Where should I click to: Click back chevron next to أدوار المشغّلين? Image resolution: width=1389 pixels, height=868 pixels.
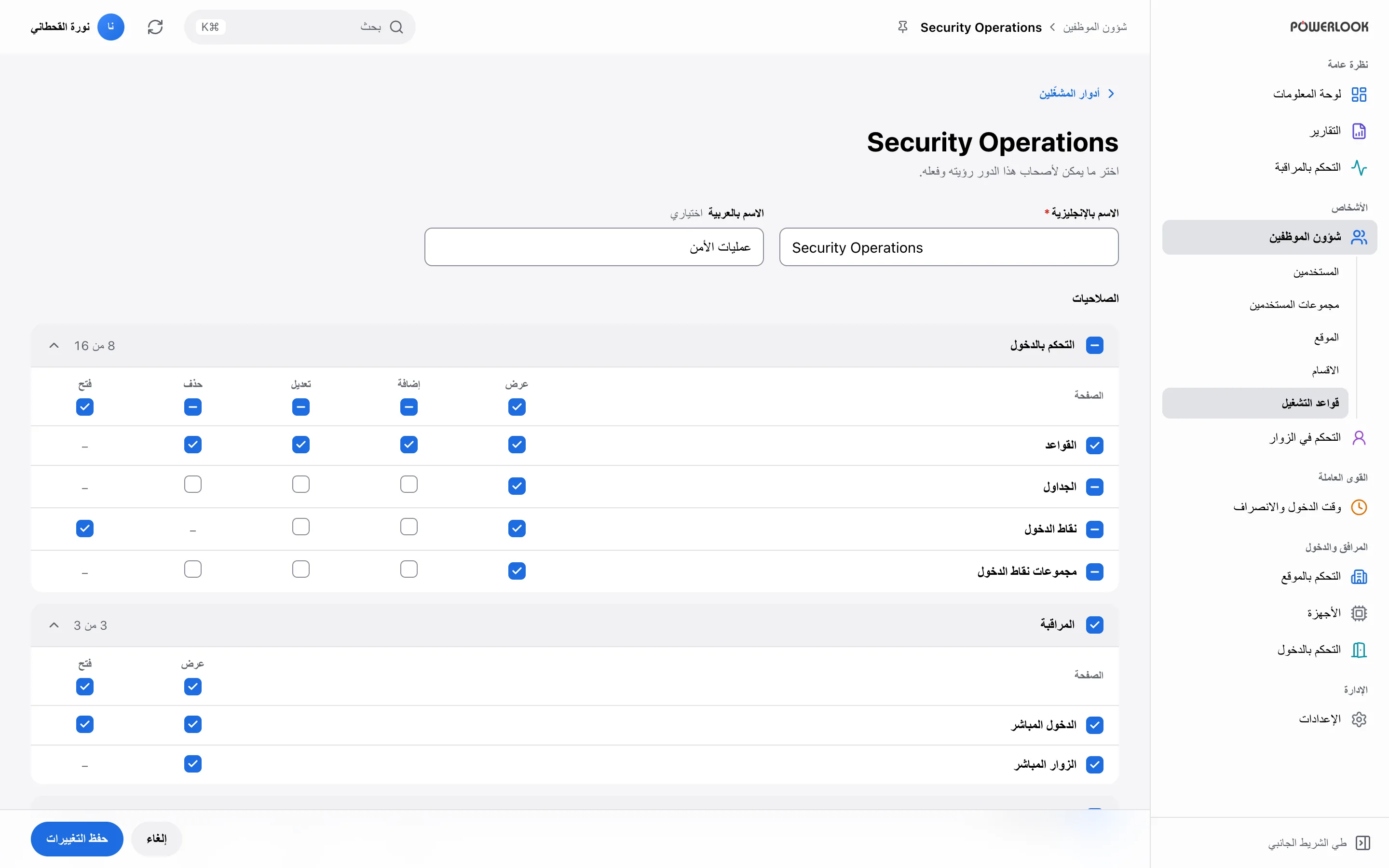pos(1111,94)
